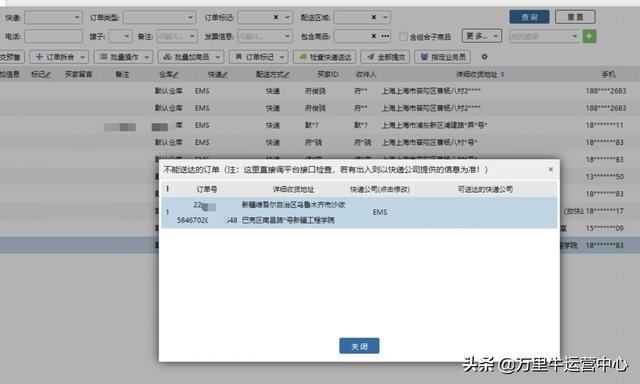Open the 批量加商品 toolbar dropdown
This screenshot has width=640, height=384.
191,57
